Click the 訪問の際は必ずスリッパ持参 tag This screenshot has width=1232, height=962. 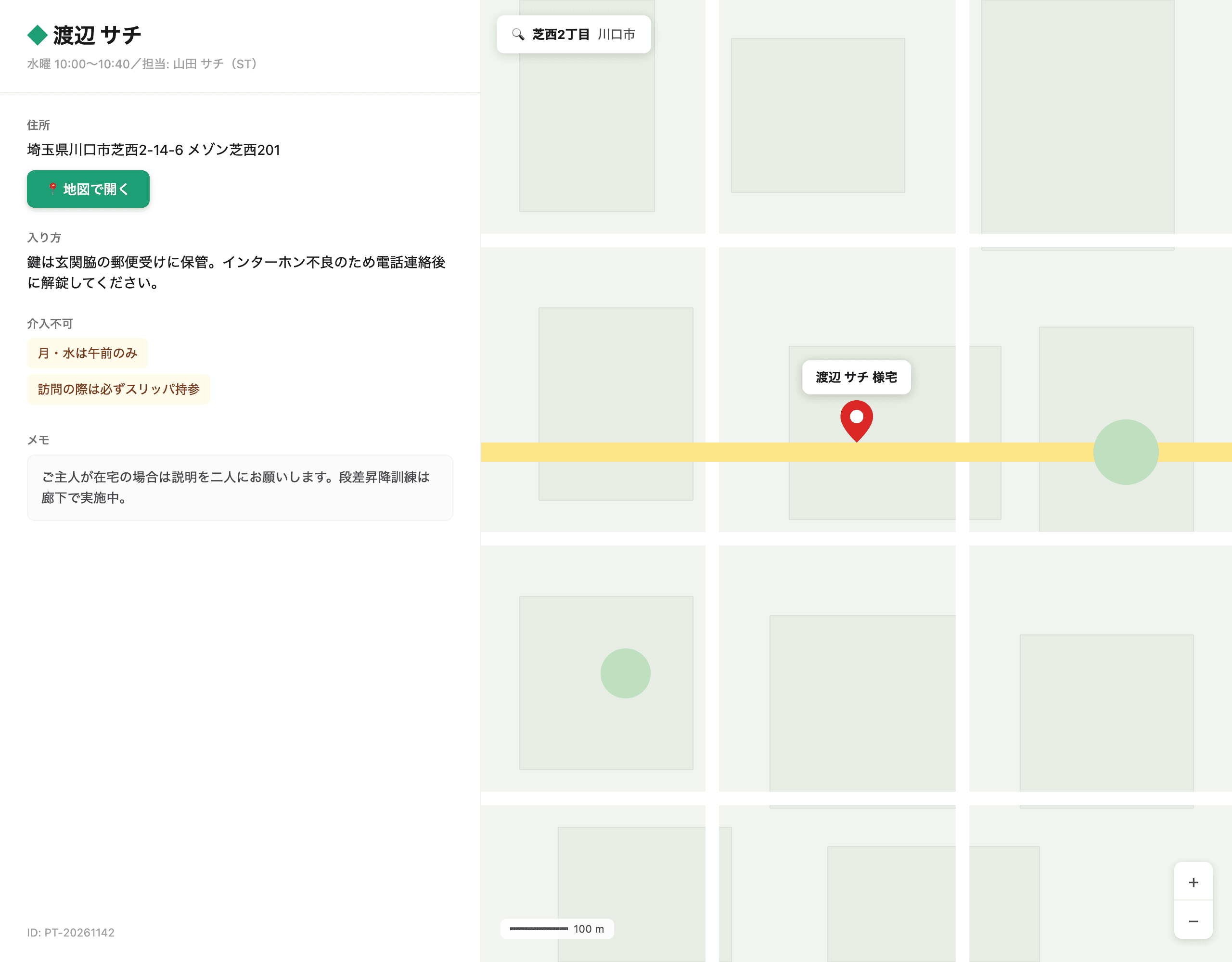118,389
